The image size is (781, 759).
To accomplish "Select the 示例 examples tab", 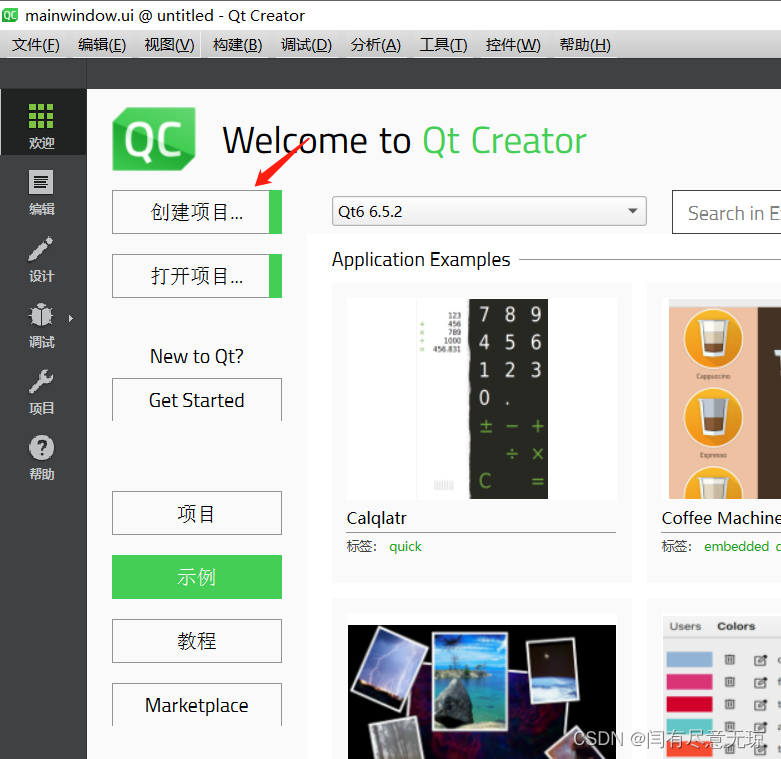I will pos(197,577).
